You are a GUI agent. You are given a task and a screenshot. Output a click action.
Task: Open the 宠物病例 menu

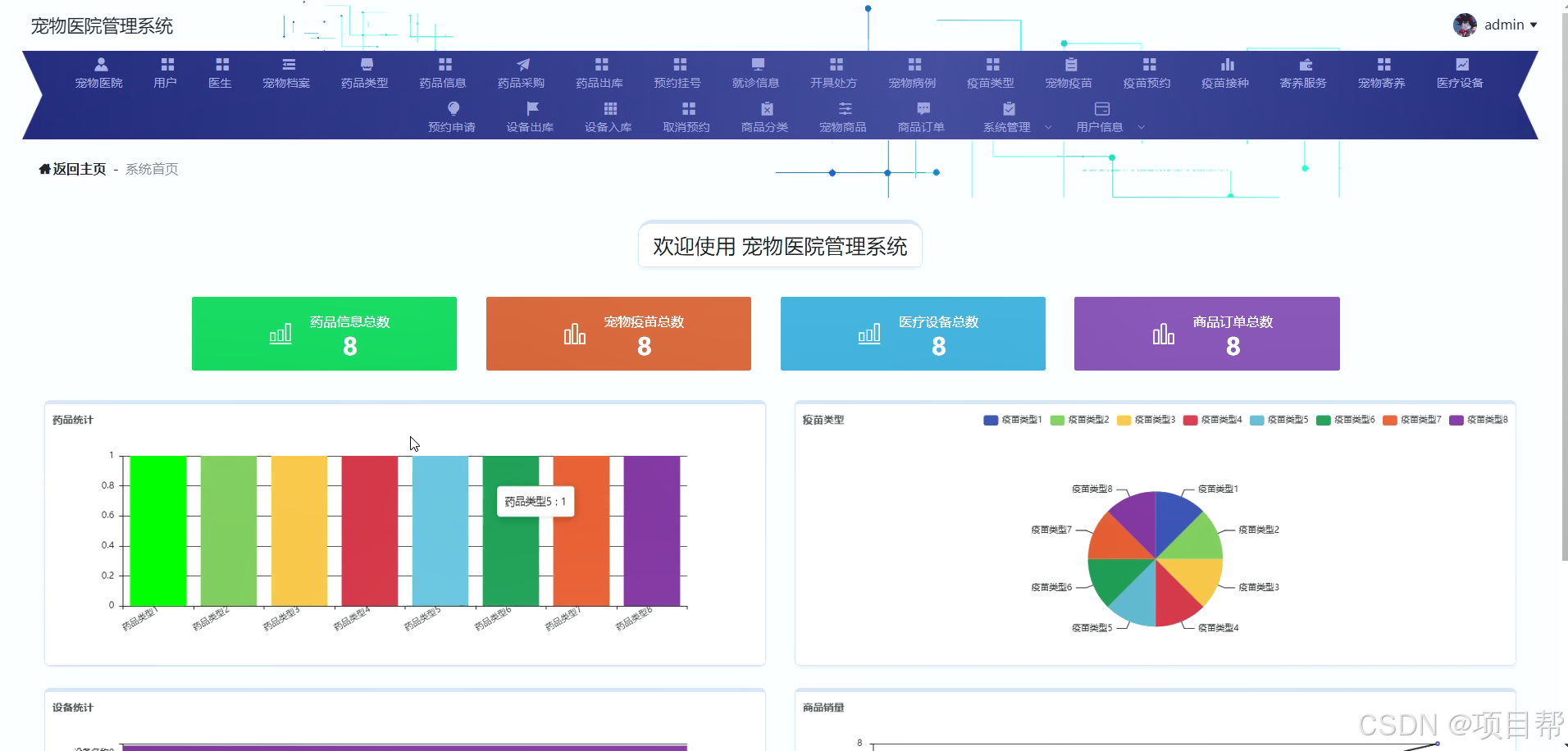[912, 72]
